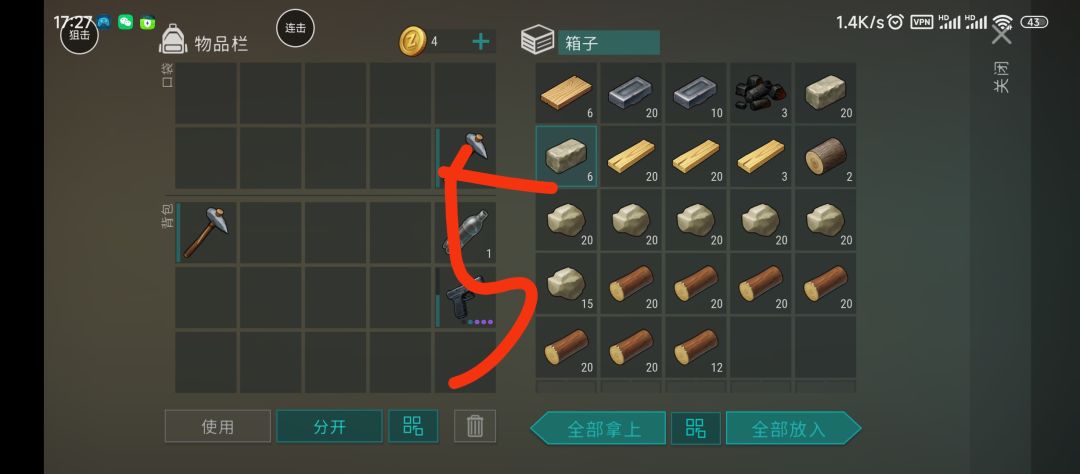Sort the chest with the grid icon

coord(696,429)
